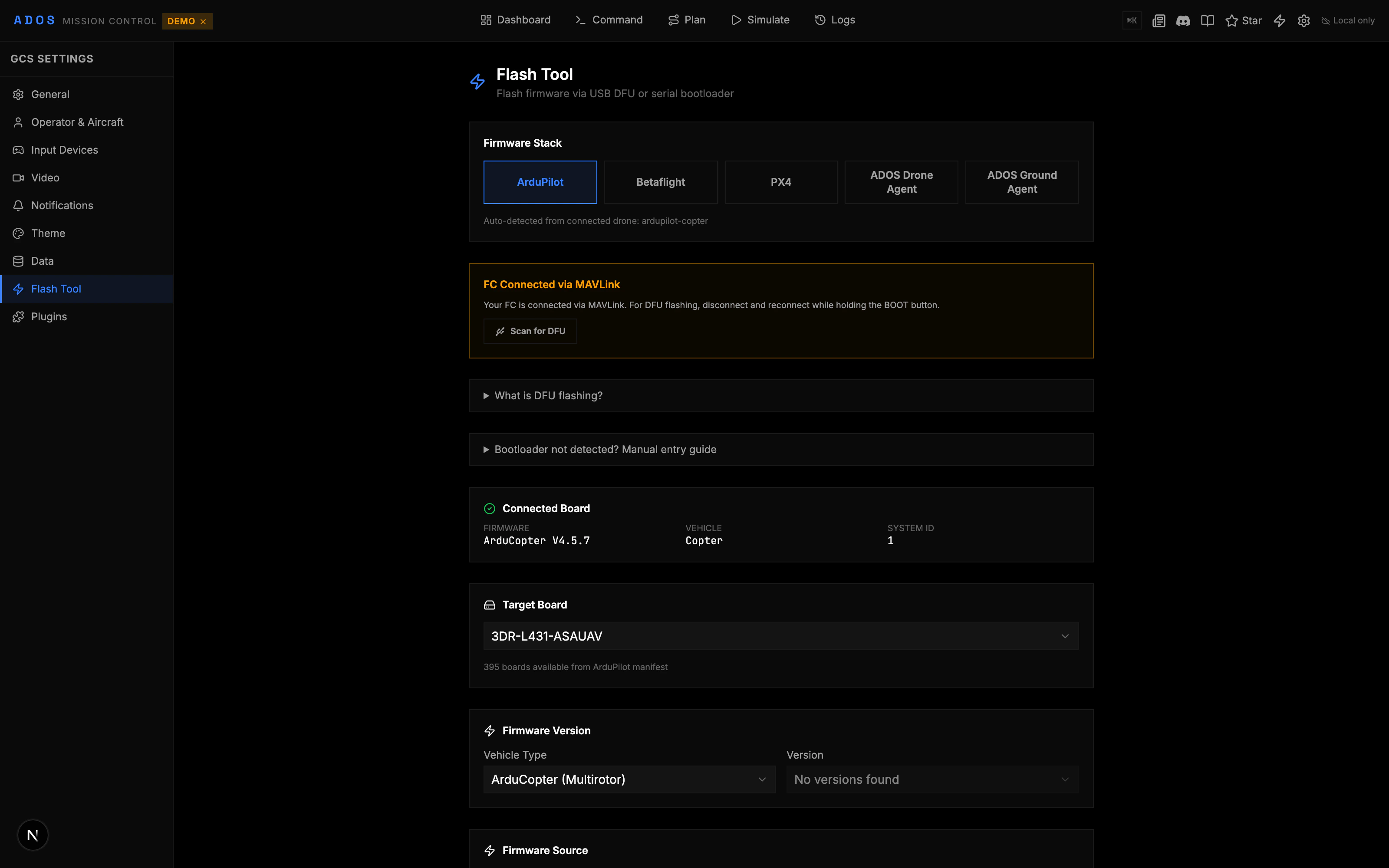Select Input Devices in the sidebar
1389x868 pixels.
coord(87,150)
